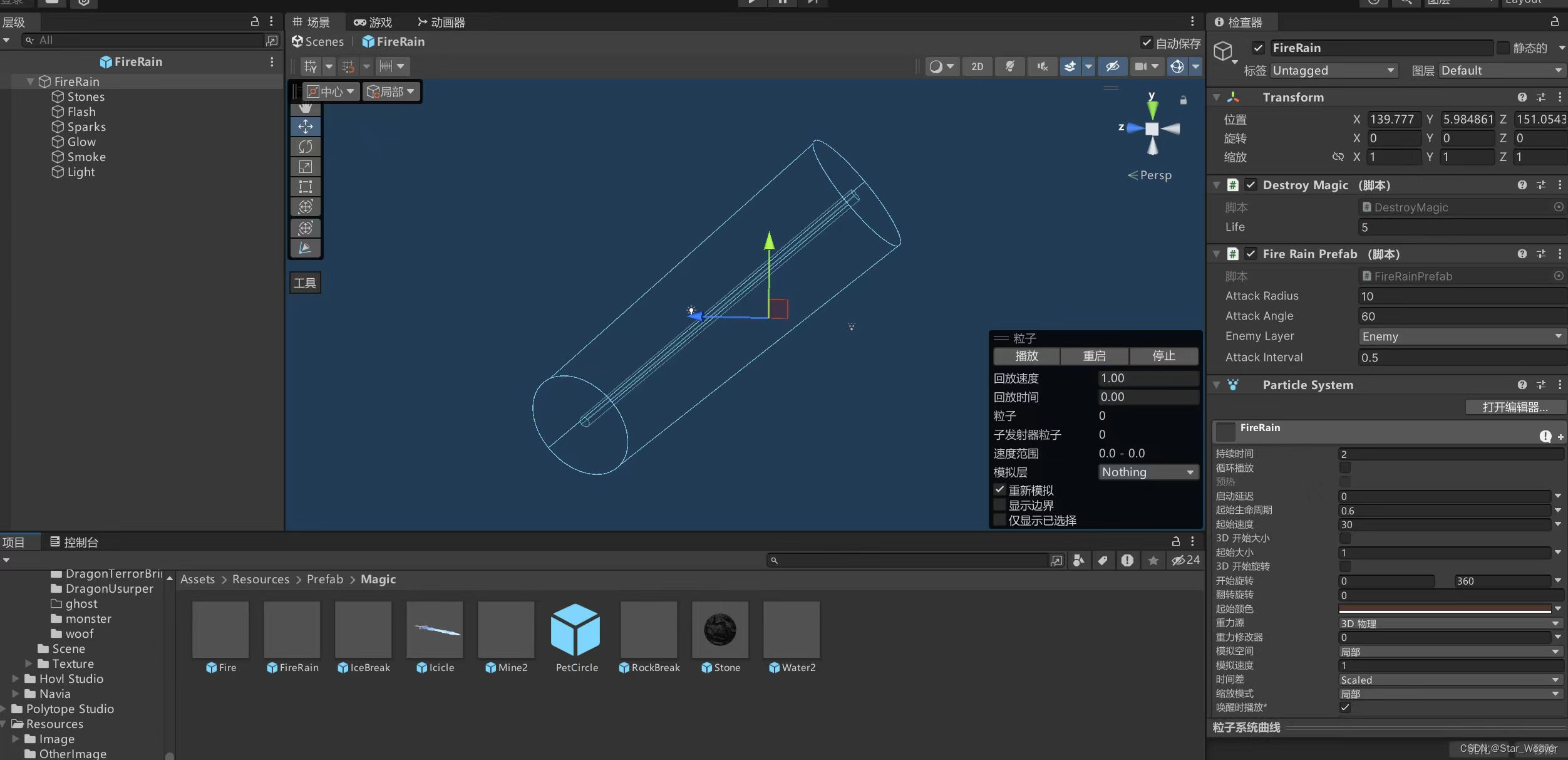This screenshot has width=1568, height=760.
Task: Toggle scene lighting icon
Action: coord(1009,66)
